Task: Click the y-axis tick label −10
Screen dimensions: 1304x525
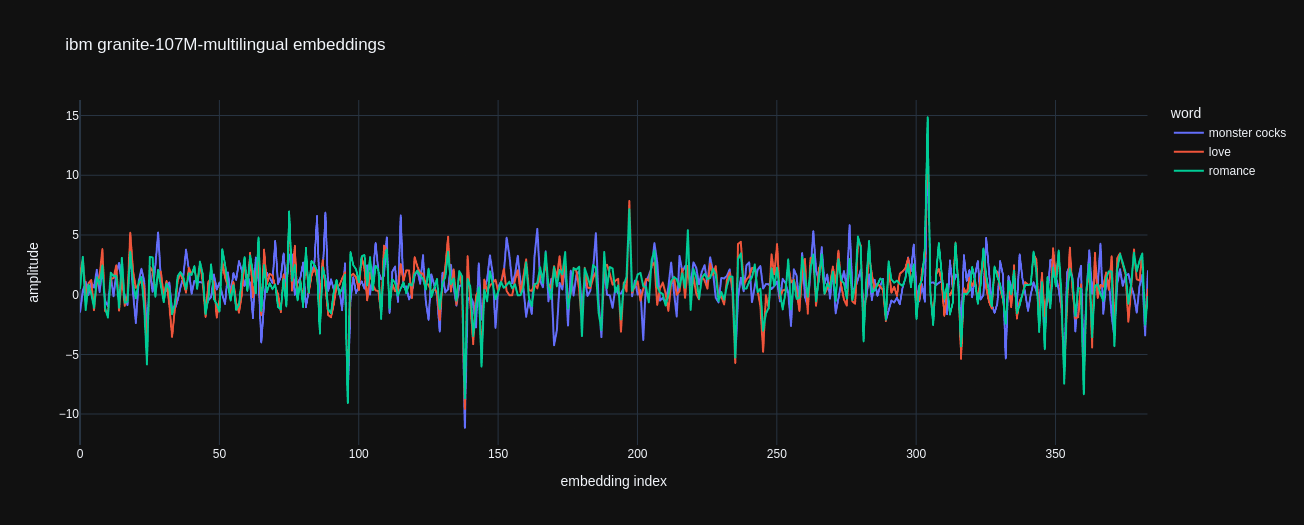Action: click(68, 414)
